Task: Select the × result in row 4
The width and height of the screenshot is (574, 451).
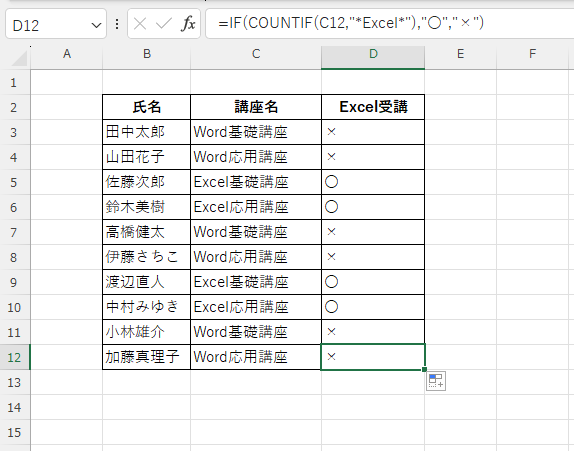Action: (373, 157)
